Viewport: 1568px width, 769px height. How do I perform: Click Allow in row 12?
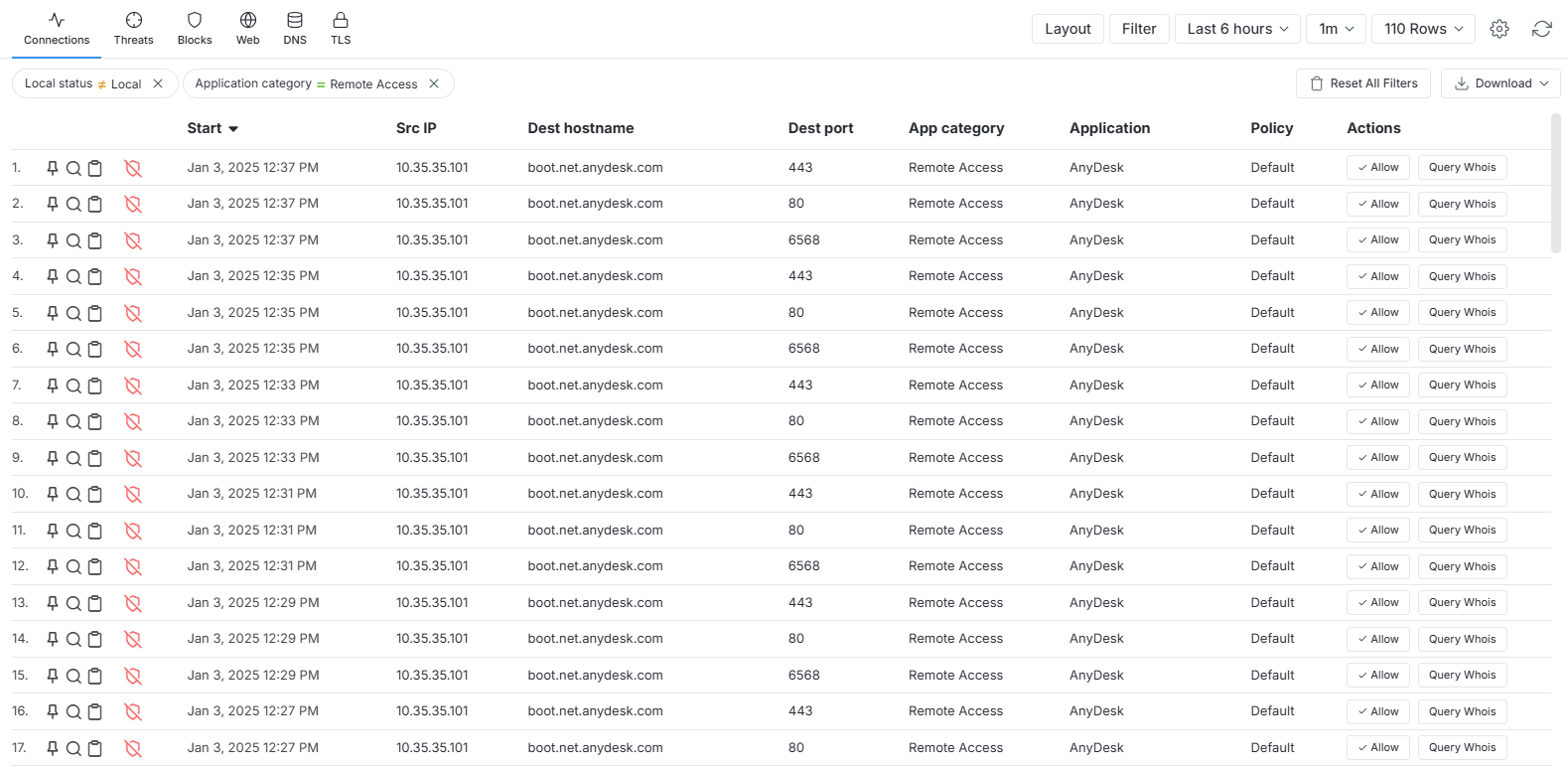click(x=1378, y=566)
